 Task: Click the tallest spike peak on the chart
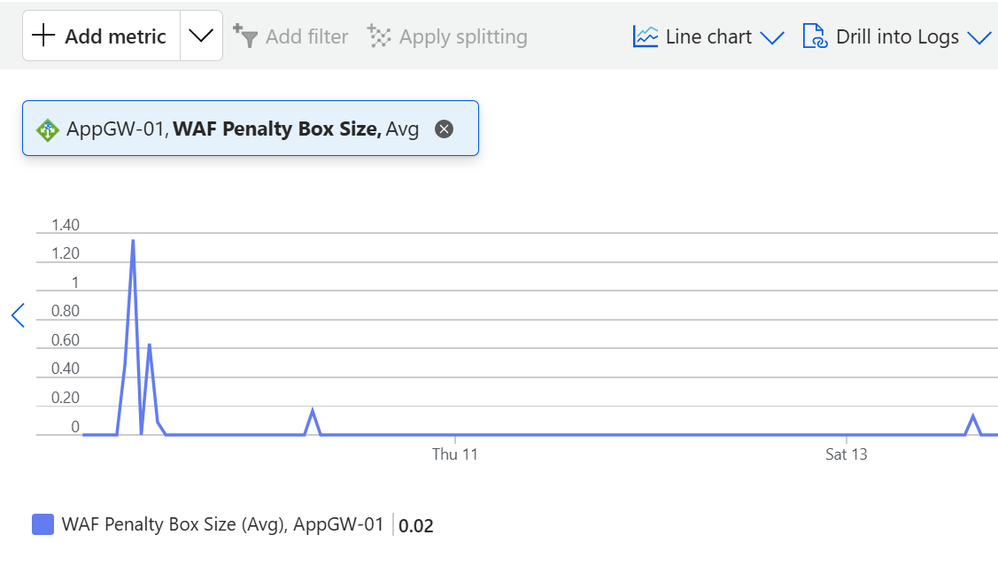[x=133, y=241]
